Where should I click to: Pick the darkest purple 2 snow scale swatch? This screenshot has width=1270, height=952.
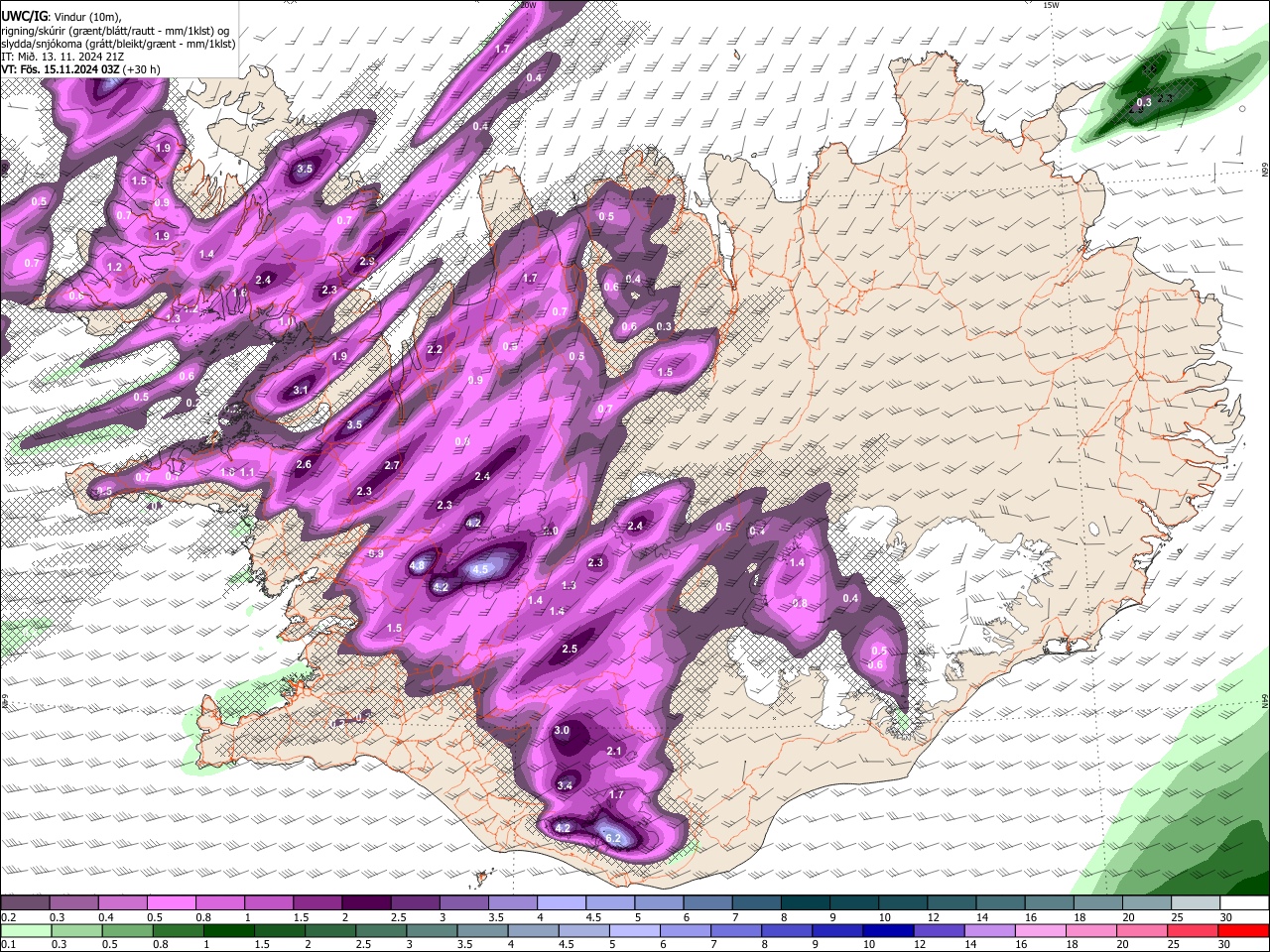tap(365, 903)
